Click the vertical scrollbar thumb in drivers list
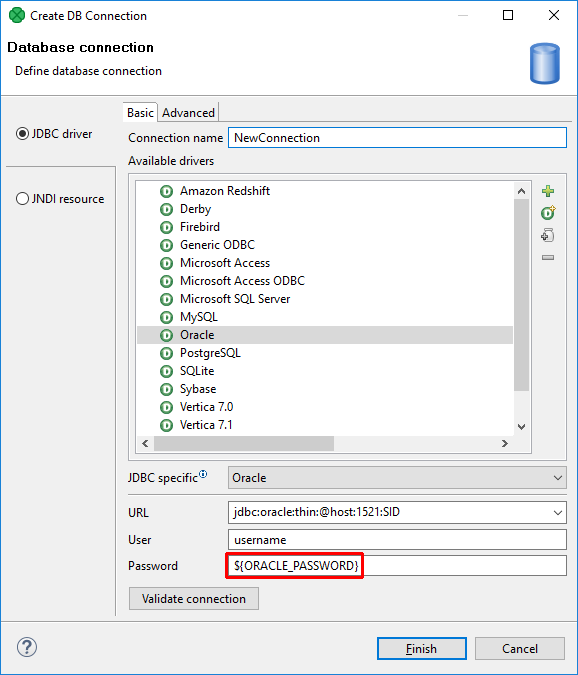This screenshot has width=578, height=675. click(522, 295)
